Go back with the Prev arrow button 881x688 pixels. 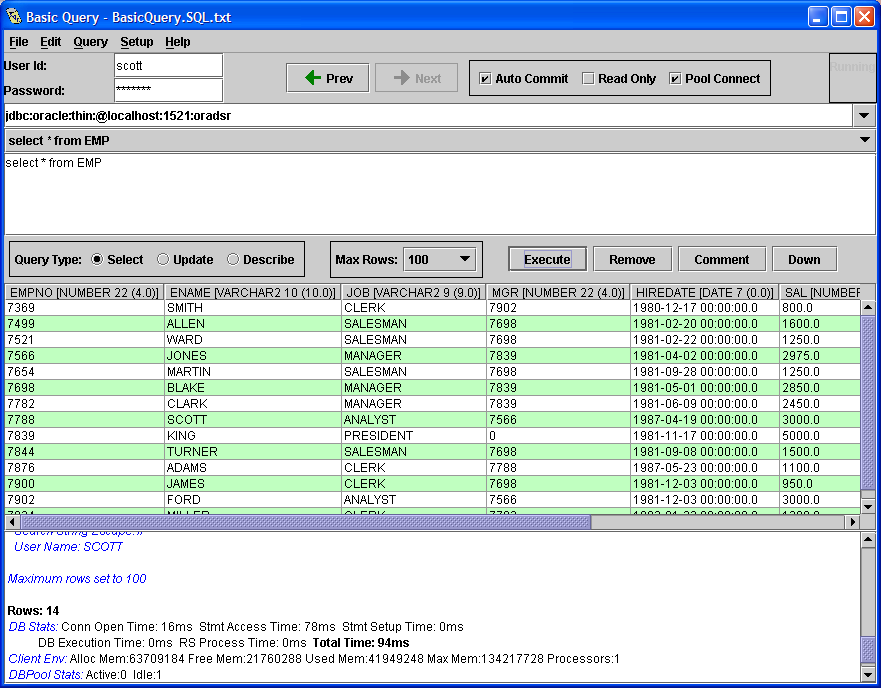(328, 78)
